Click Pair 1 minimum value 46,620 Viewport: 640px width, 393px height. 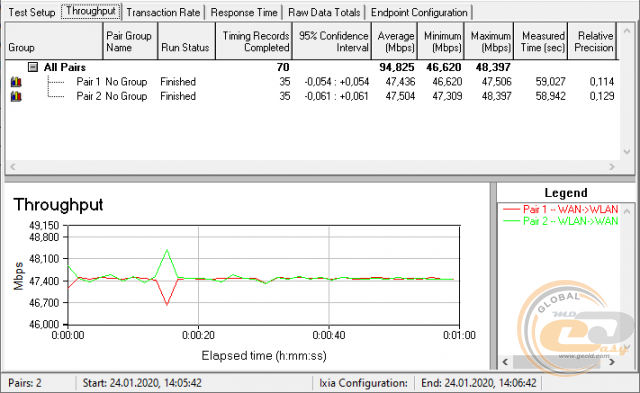coord(447,82)
